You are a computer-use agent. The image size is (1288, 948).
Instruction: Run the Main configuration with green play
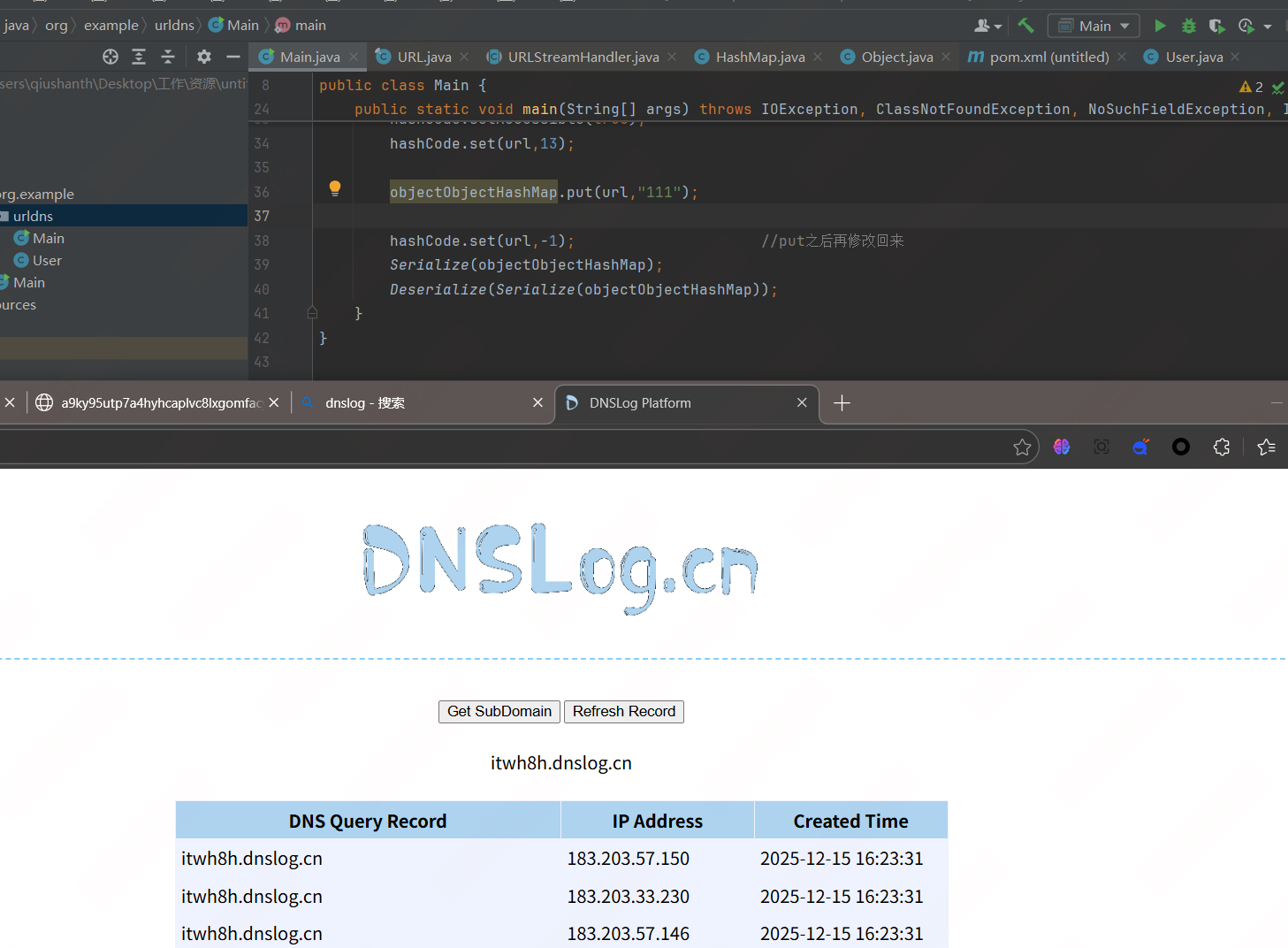pos(1160,26)
